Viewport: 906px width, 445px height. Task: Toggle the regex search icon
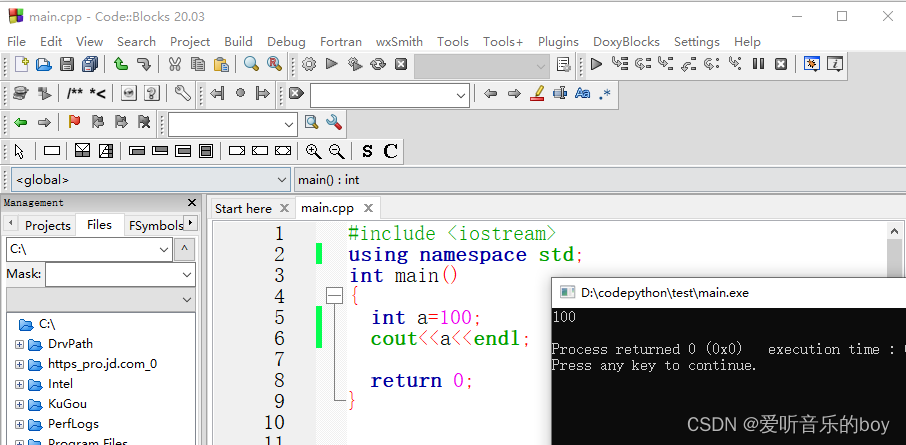(605, 94)
